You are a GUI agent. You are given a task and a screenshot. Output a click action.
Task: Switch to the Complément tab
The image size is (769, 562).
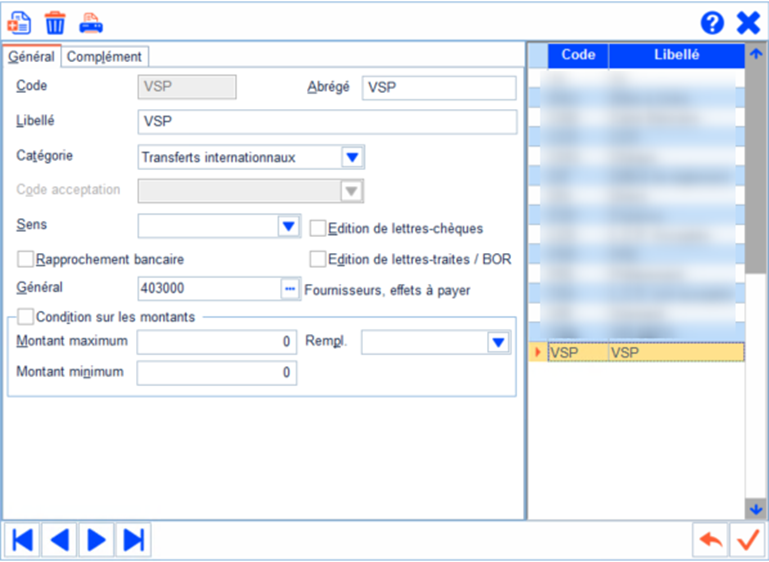(105, 57)
